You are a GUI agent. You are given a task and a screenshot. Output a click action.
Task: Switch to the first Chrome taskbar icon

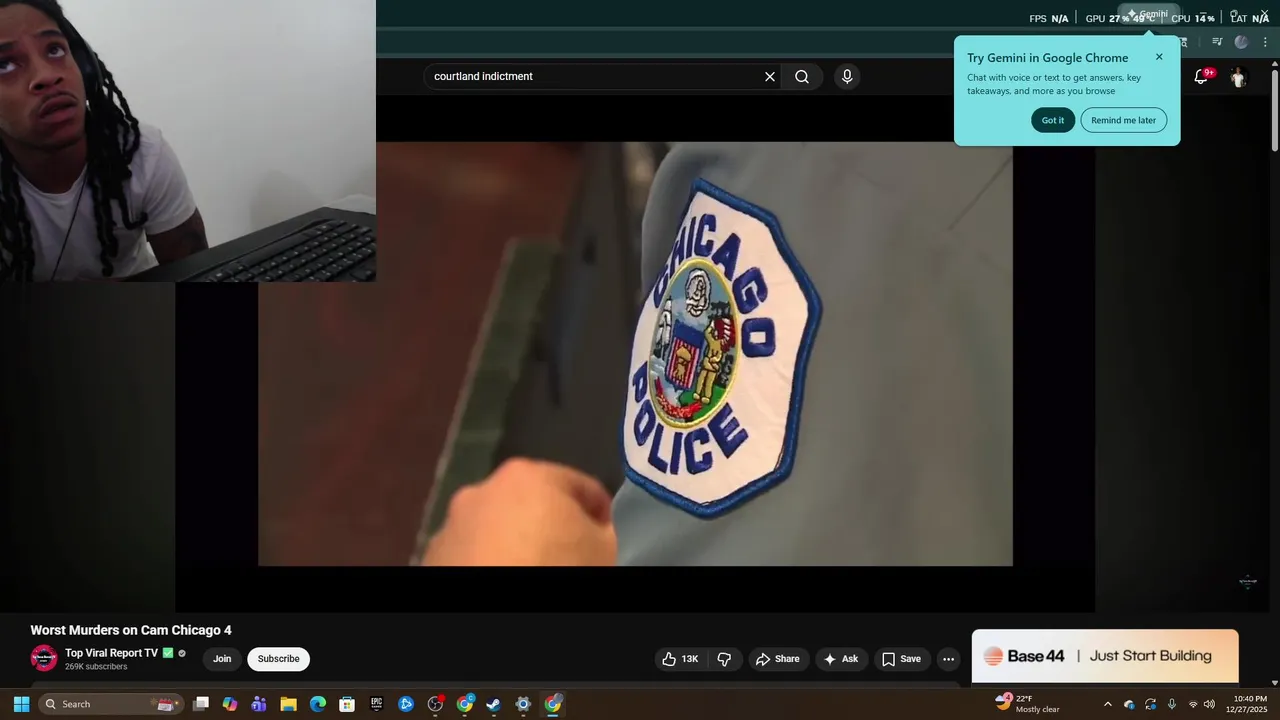[465, 704]
